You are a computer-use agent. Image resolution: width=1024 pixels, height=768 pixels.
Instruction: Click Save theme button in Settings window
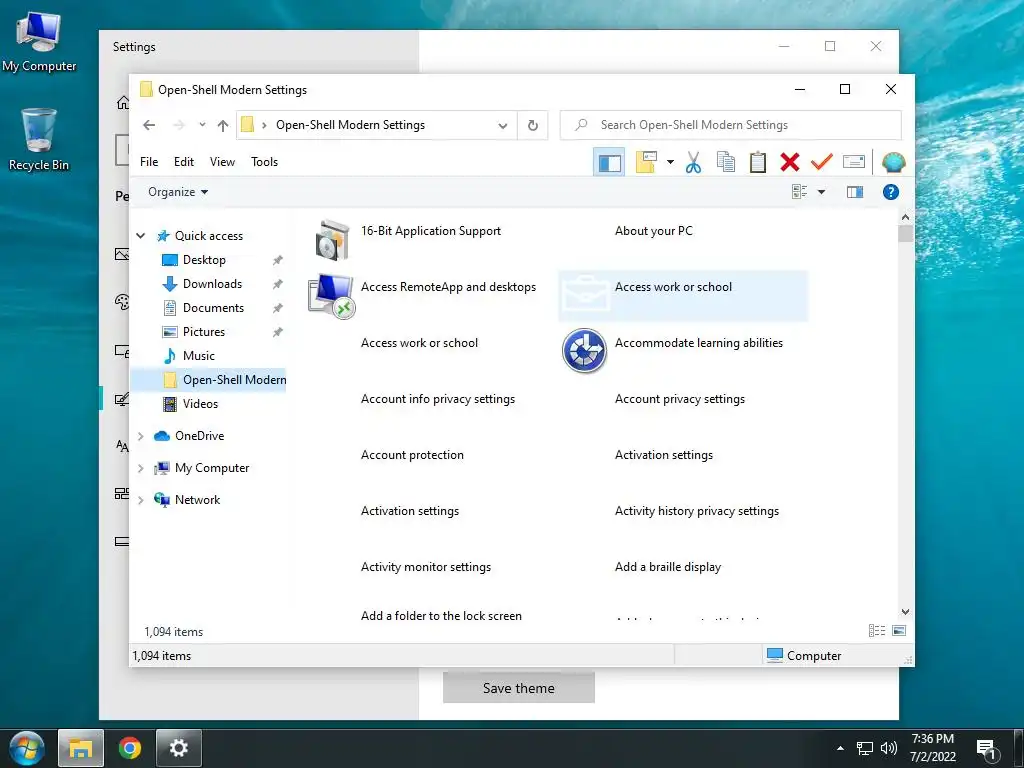click(x=519, y=688)
